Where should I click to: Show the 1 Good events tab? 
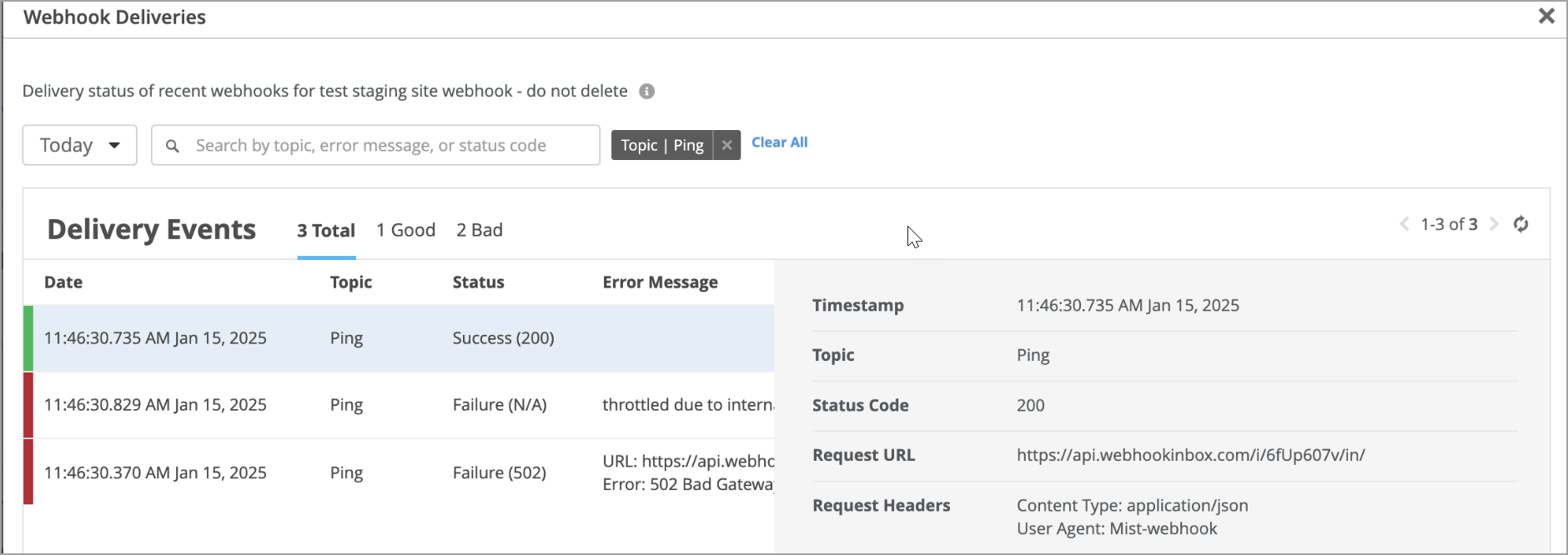(405, 231)
